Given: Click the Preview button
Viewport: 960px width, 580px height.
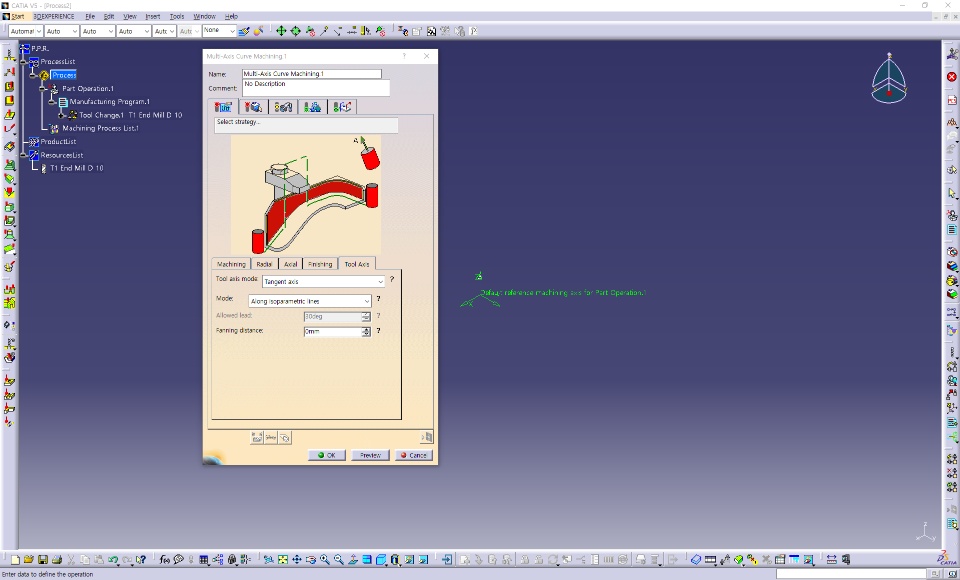Looking at the screenshot, I should pos(370,455).
